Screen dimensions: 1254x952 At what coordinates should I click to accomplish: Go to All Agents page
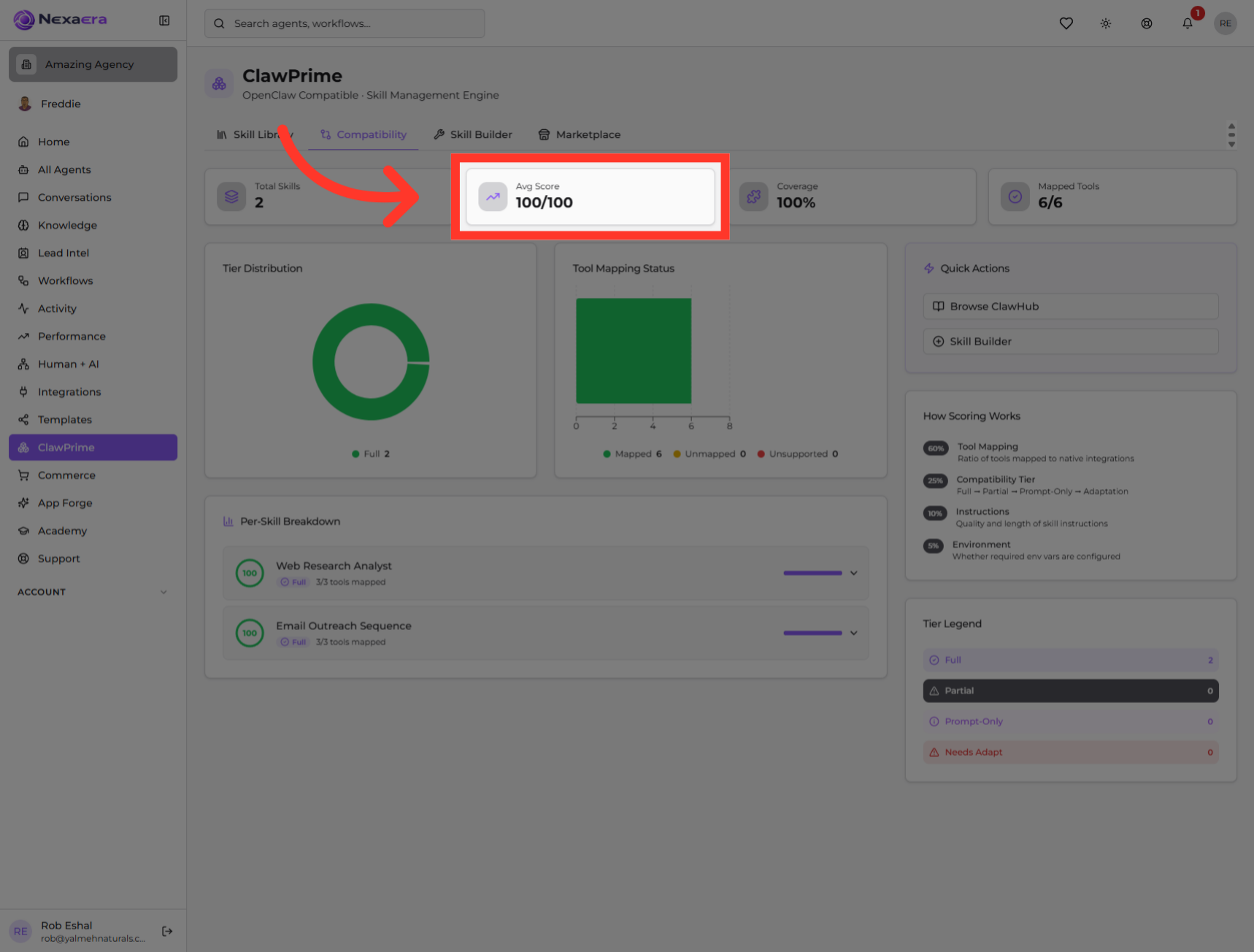(93, 169)
